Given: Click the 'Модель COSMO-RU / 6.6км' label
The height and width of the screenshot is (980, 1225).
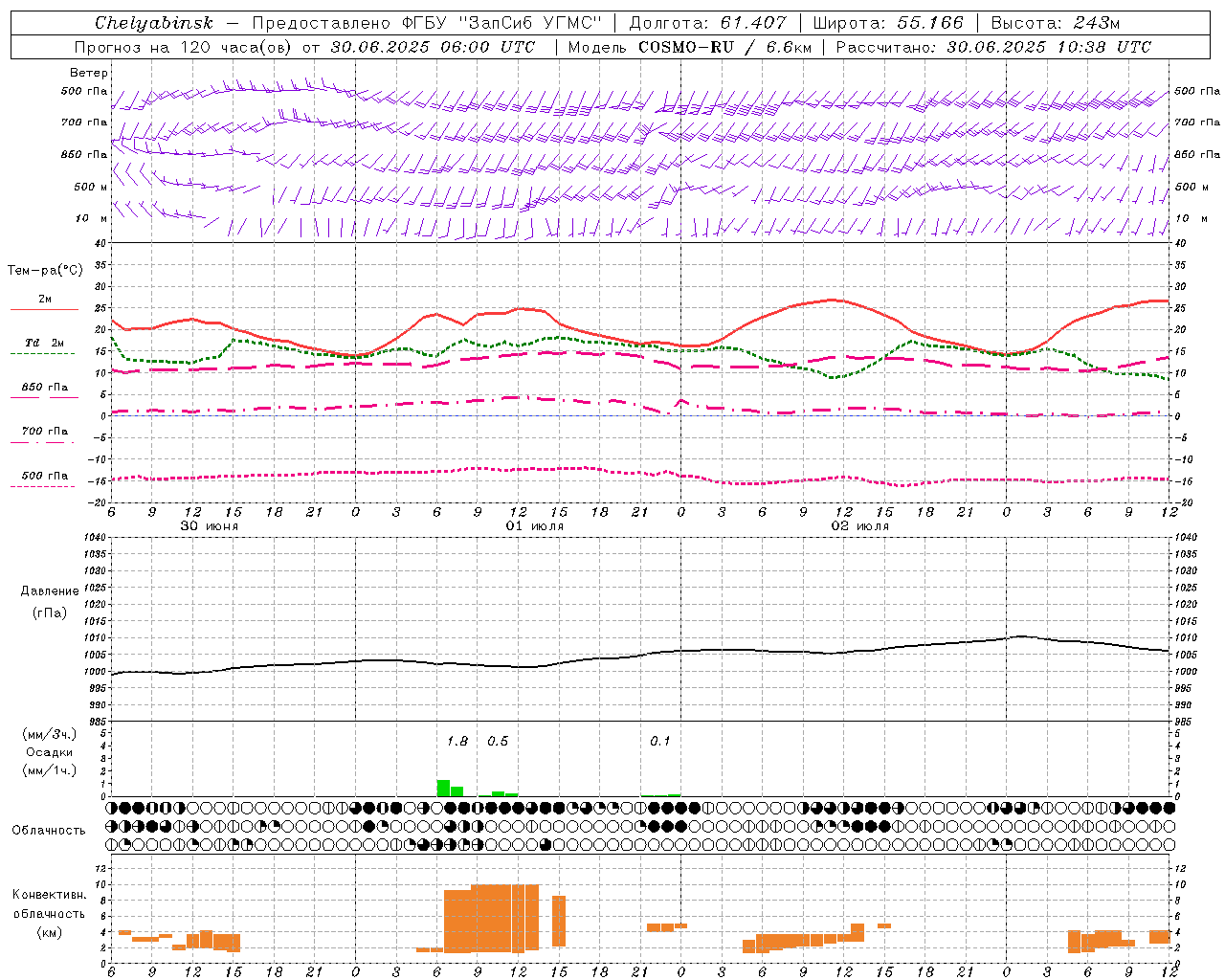Looking at the screenshot, I should coord(689,47).
